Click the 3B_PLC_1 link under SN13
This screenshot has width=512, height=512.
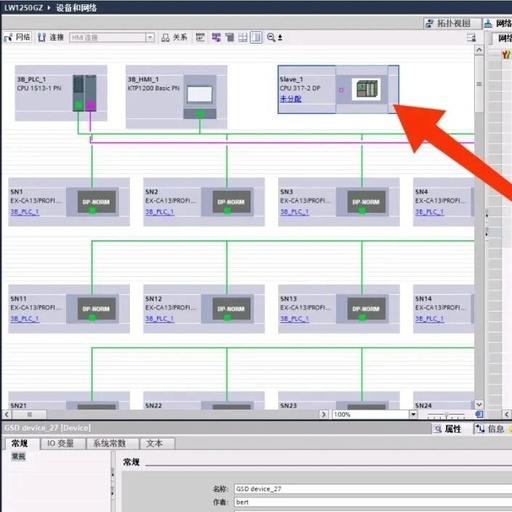(x=295, y=319)
